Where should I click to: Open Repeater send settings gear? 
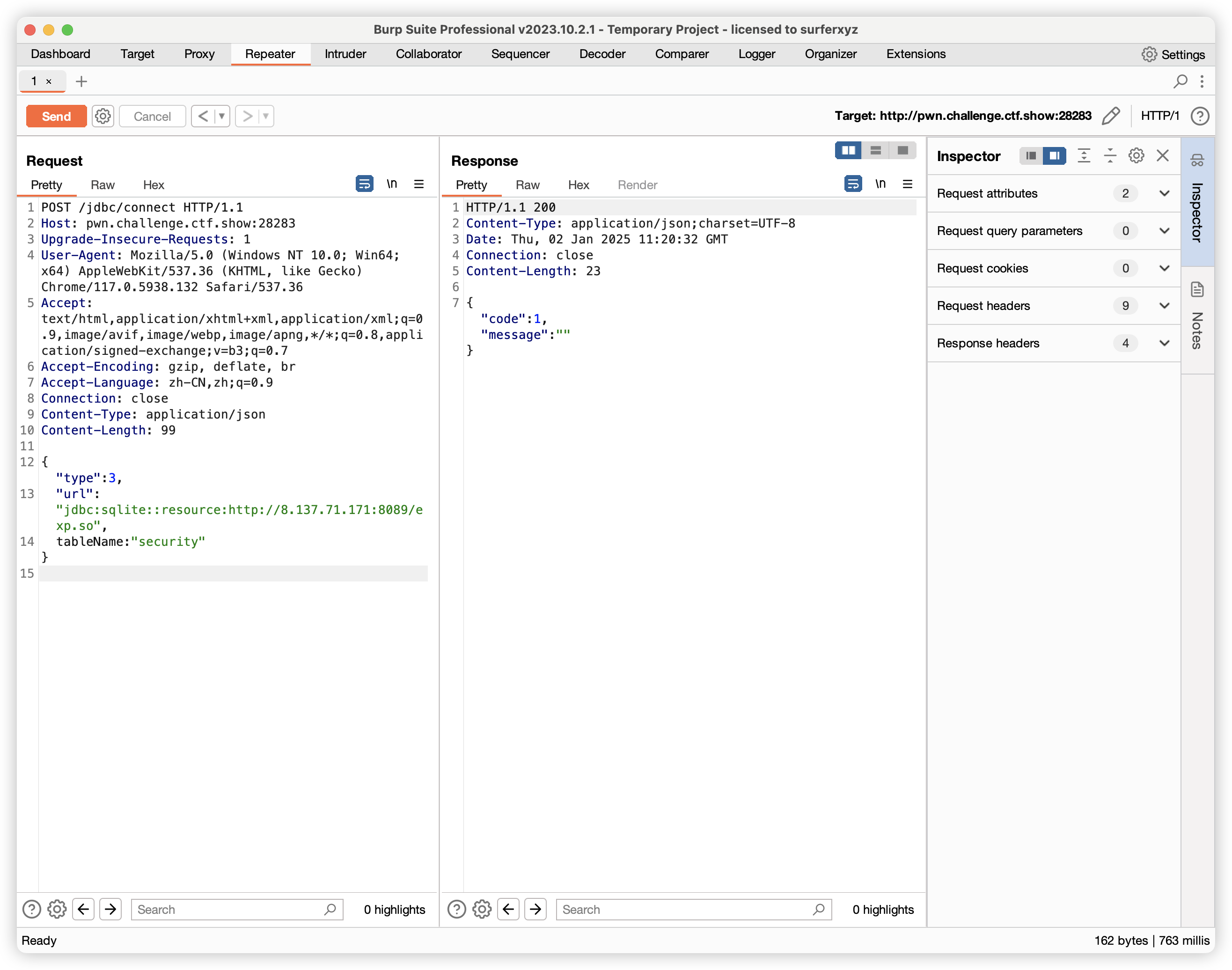(x=103, y=117)
